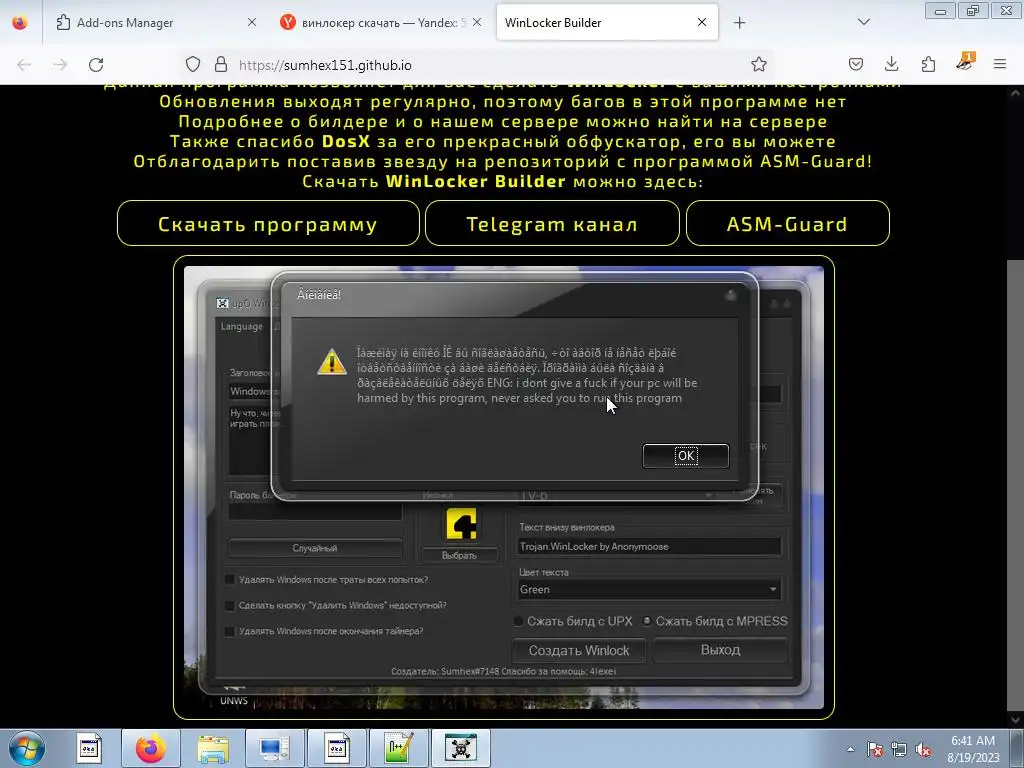This screenshot has width=1024, height=768.
Task: Go forward one page with the arrow icon
Action: point(60,65)
